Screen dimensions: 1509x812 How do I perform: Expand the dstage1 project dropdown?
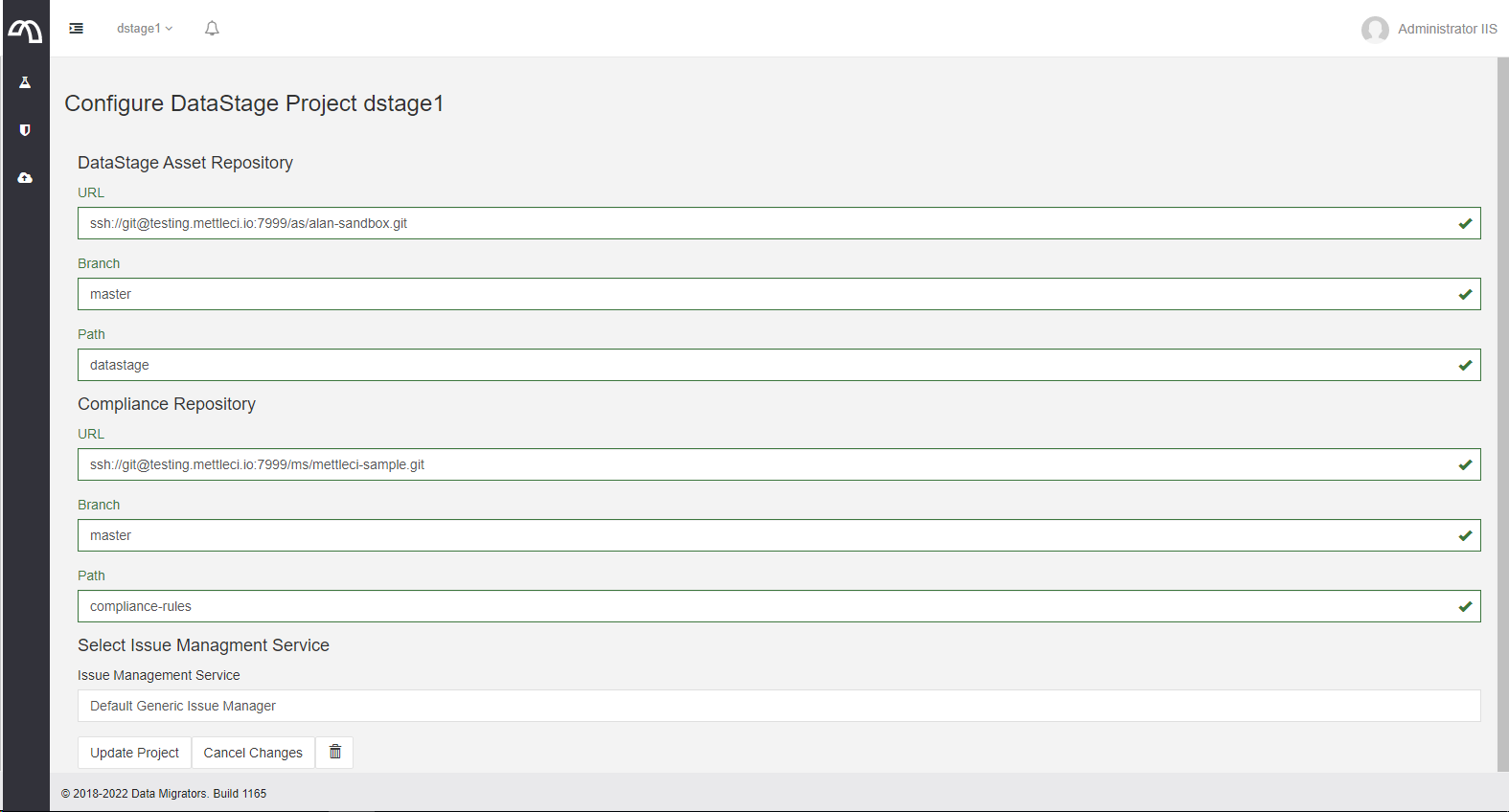pos(145,29)
